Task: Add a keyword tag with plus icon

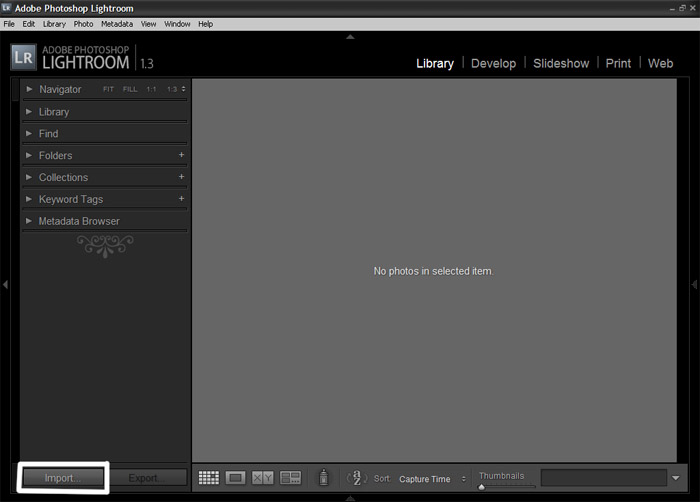Action: 181,199
